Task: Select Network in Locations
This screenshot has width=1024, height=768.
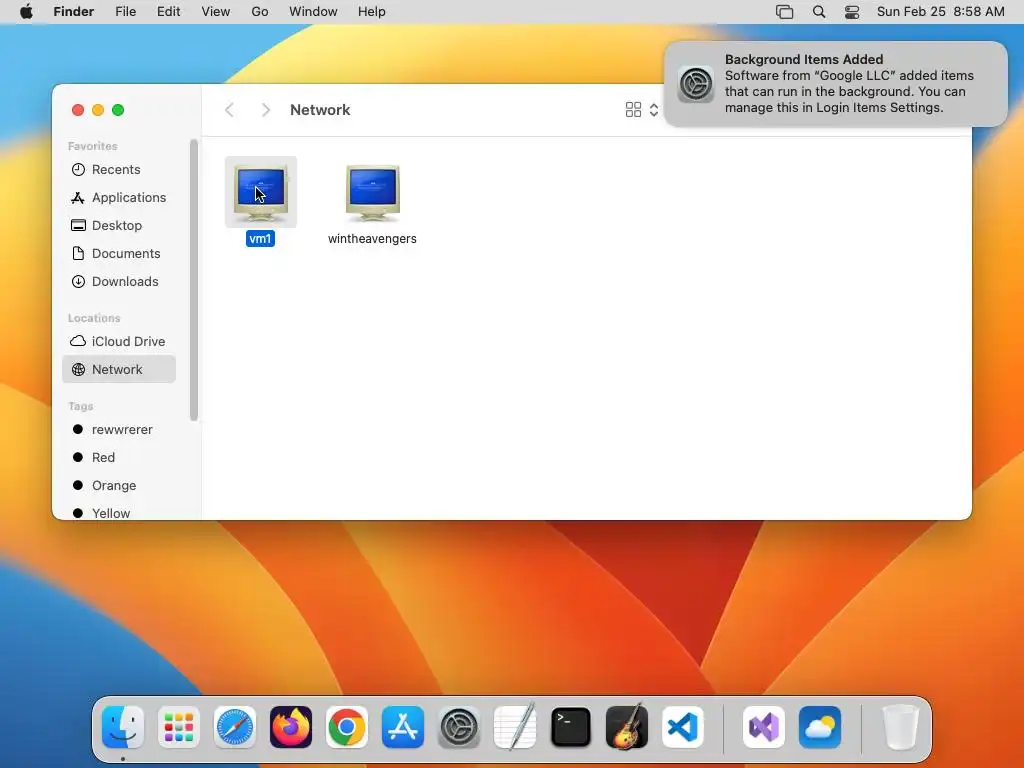Action: pyautogui.click(x=119, y=370)
